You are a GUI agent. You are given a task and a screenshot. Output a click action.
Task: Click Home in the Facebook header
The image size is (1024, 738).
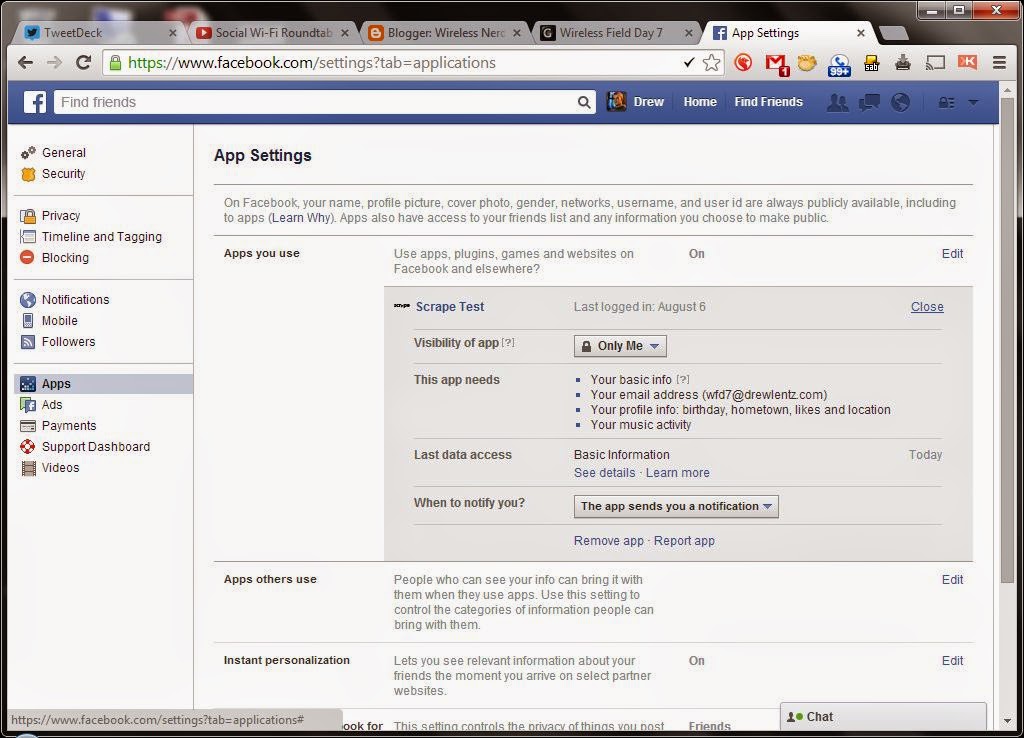700,102
